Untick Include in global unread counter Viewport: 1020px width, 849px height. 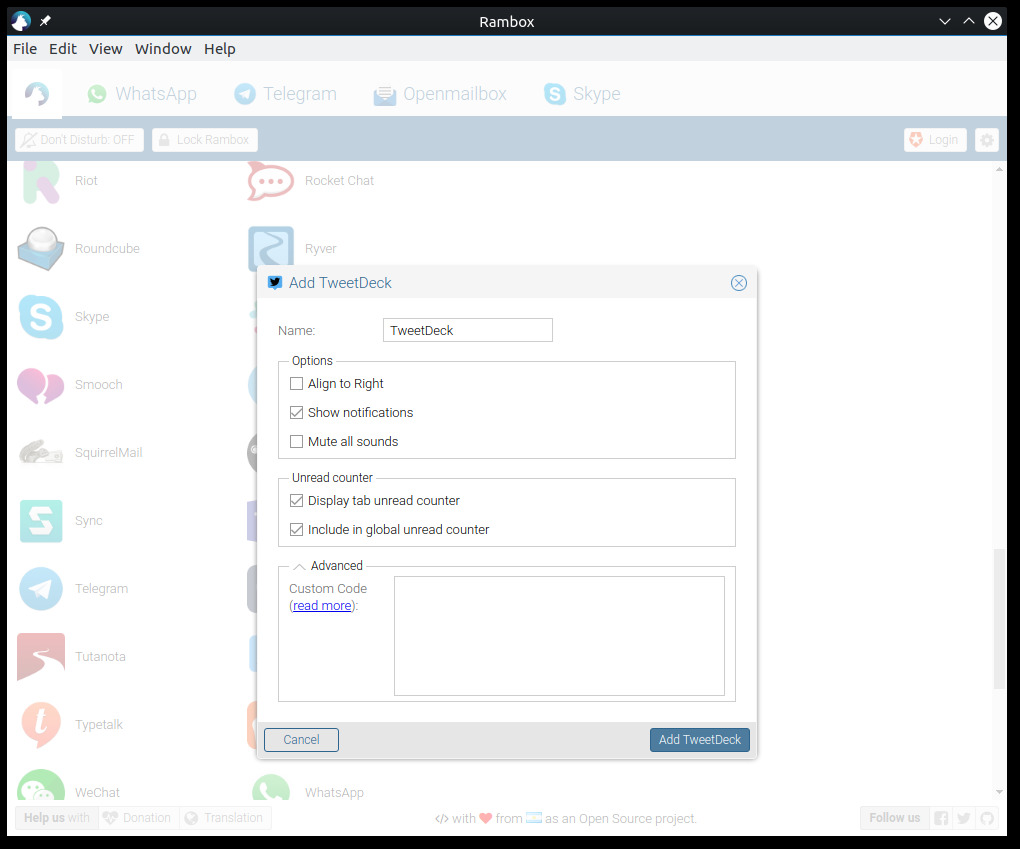pyautogui.click(x=296, y=530)
